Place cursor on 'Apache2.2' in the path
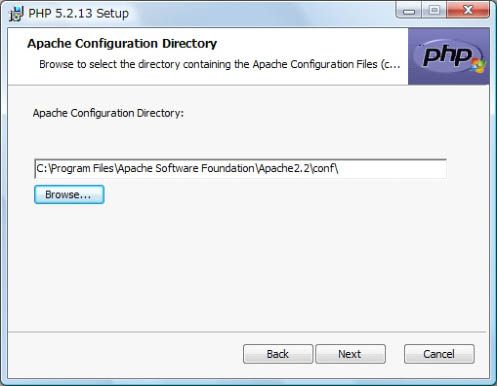 [x=284, y=168]
